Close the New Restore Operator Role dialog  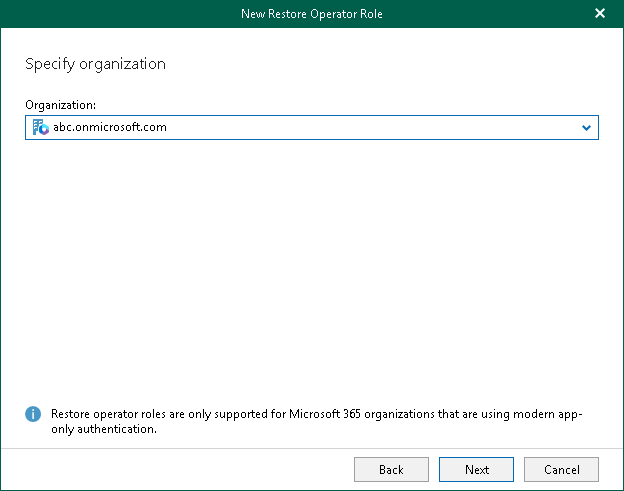coord(600,14)
